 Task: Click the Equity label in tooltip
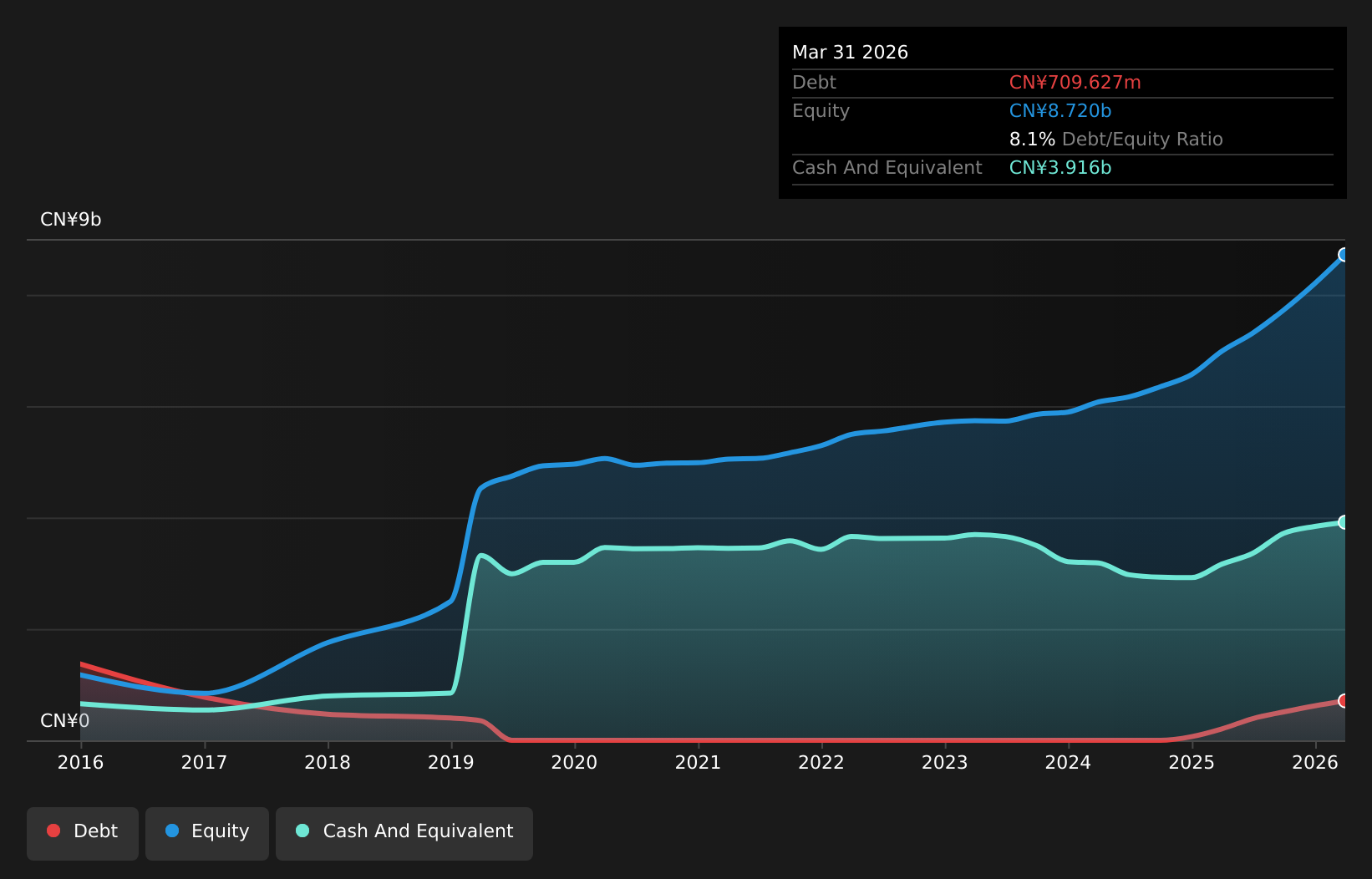pos(821,111)
